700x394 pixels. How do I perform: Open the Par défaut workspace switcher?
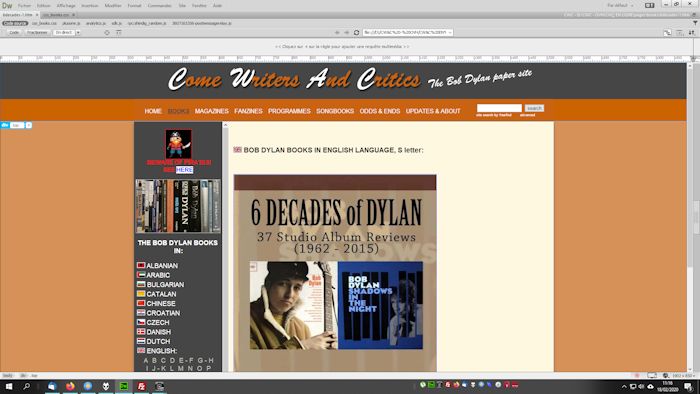click(x=621, y=6)
